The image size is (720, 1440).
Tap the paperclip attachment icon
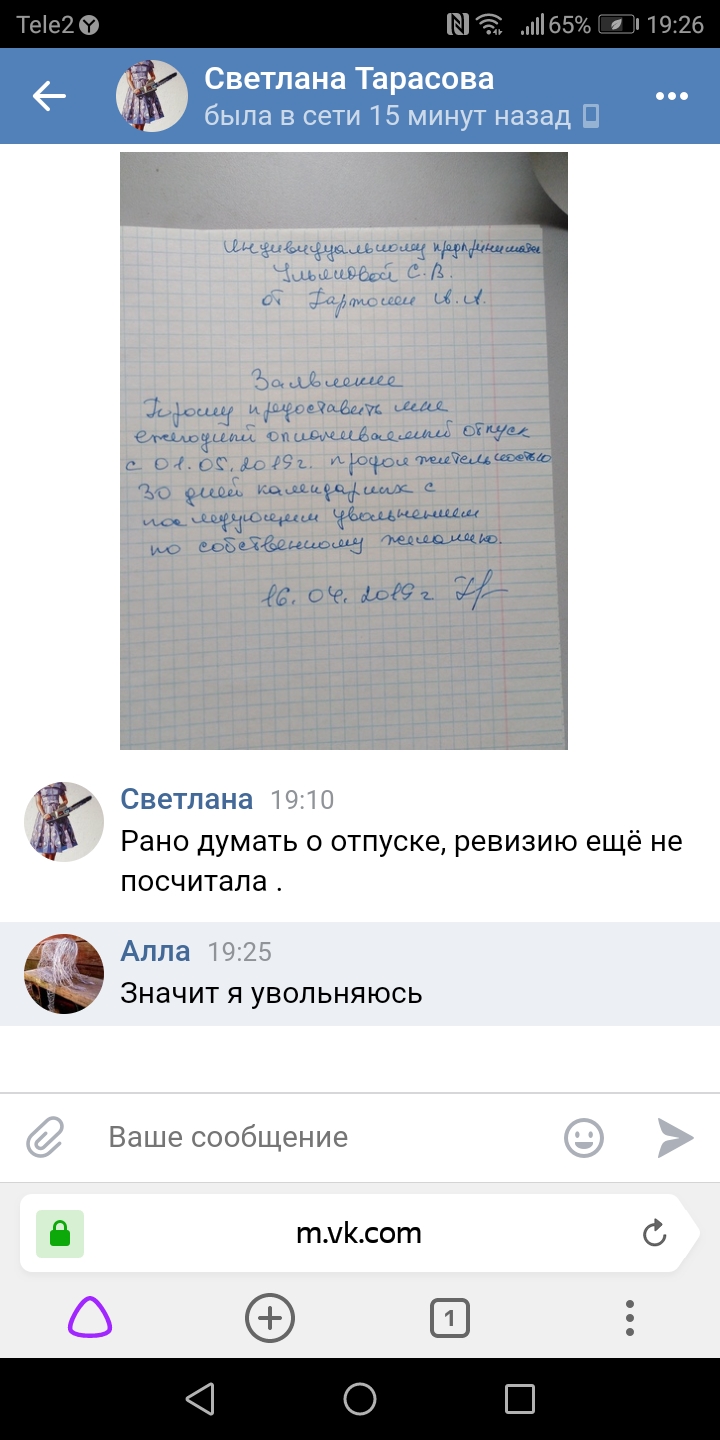45,1137
